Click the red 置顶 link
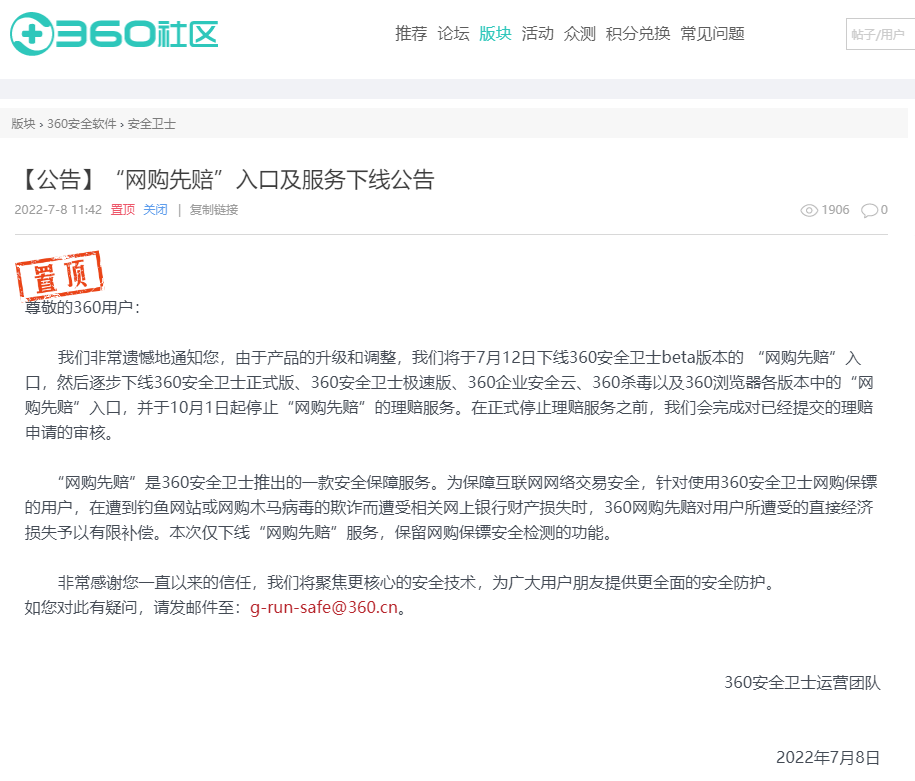 coord(123,210)
